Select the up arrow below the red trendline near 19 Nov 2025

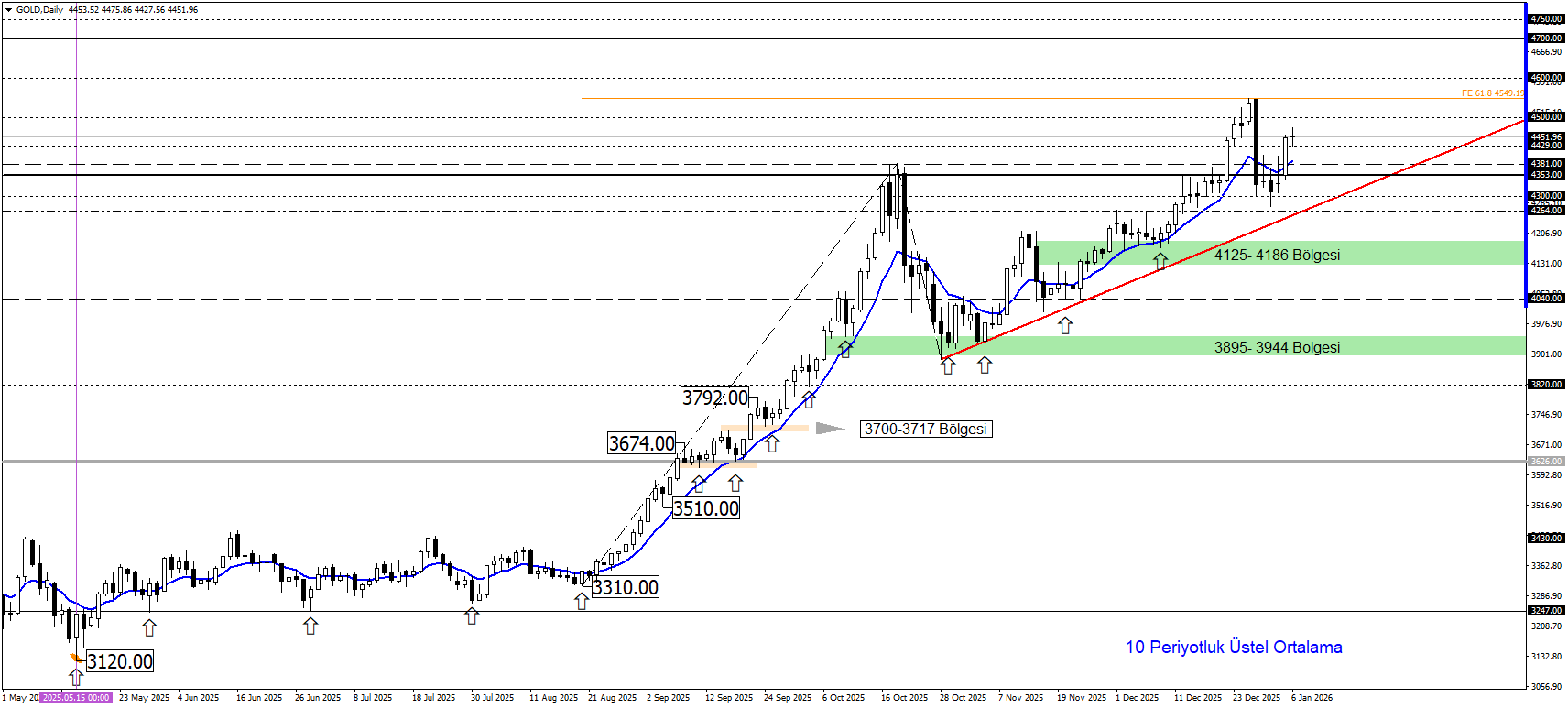pos(1065,324)
